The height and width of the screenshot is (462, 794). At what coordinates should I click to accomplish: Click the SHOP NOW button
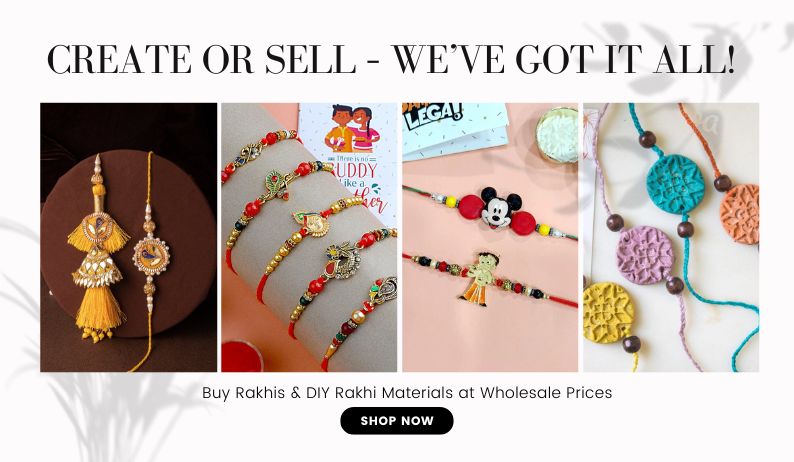coord(396,420)
